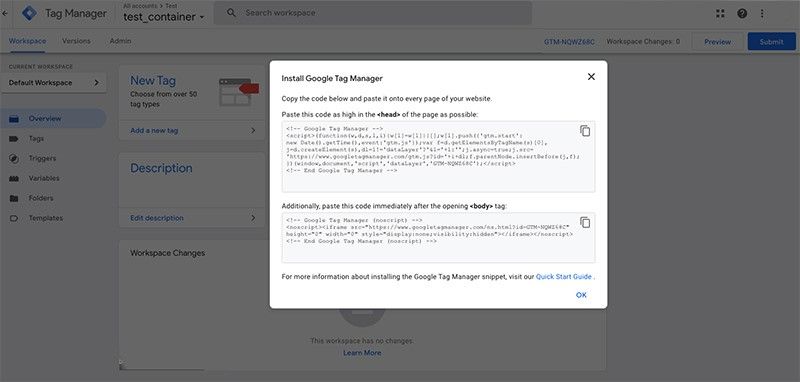Go back using the arrow icon
This screenshot has width=800, height=382.
click(5, 13)
